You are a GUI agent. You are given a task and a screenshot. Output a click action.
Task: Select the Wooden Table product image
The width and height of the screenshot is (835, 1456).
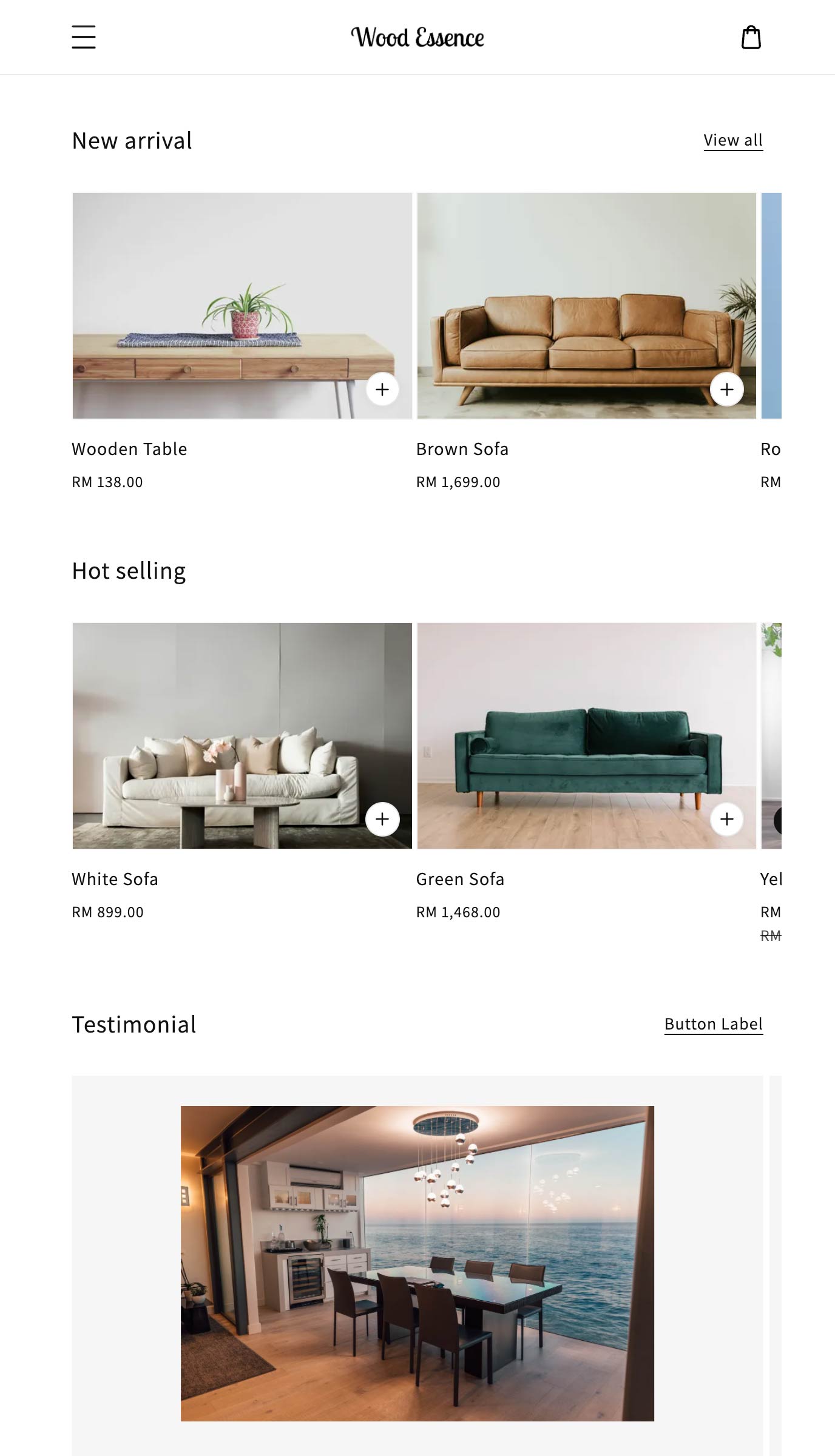tap(242, 306)
